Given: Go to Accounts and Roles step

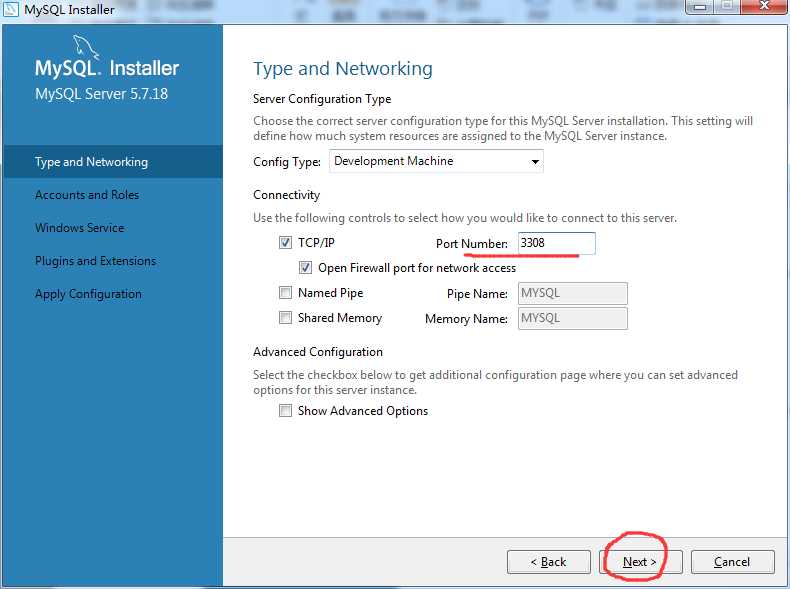Looking at the screenshot, I should (87, 195).
